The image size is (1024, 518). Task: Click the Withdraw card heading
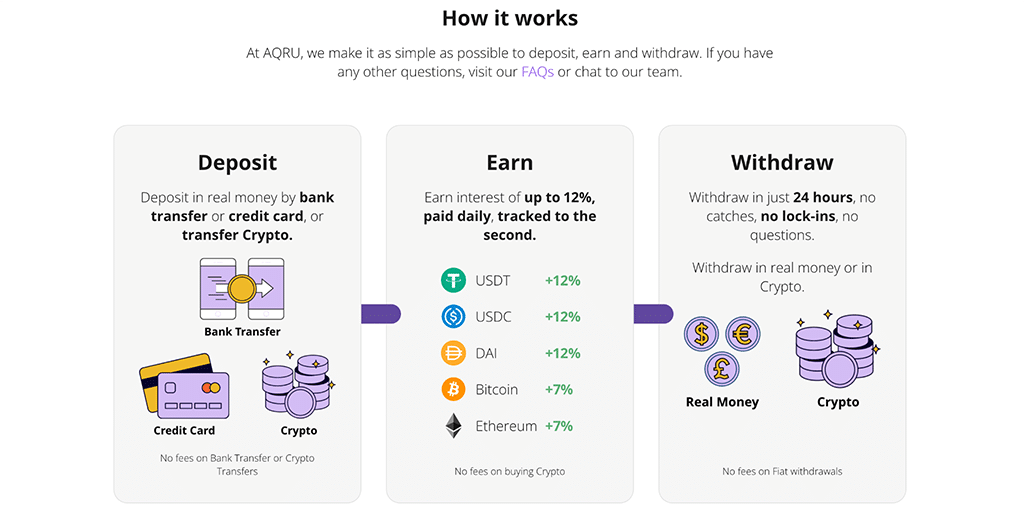782,163
